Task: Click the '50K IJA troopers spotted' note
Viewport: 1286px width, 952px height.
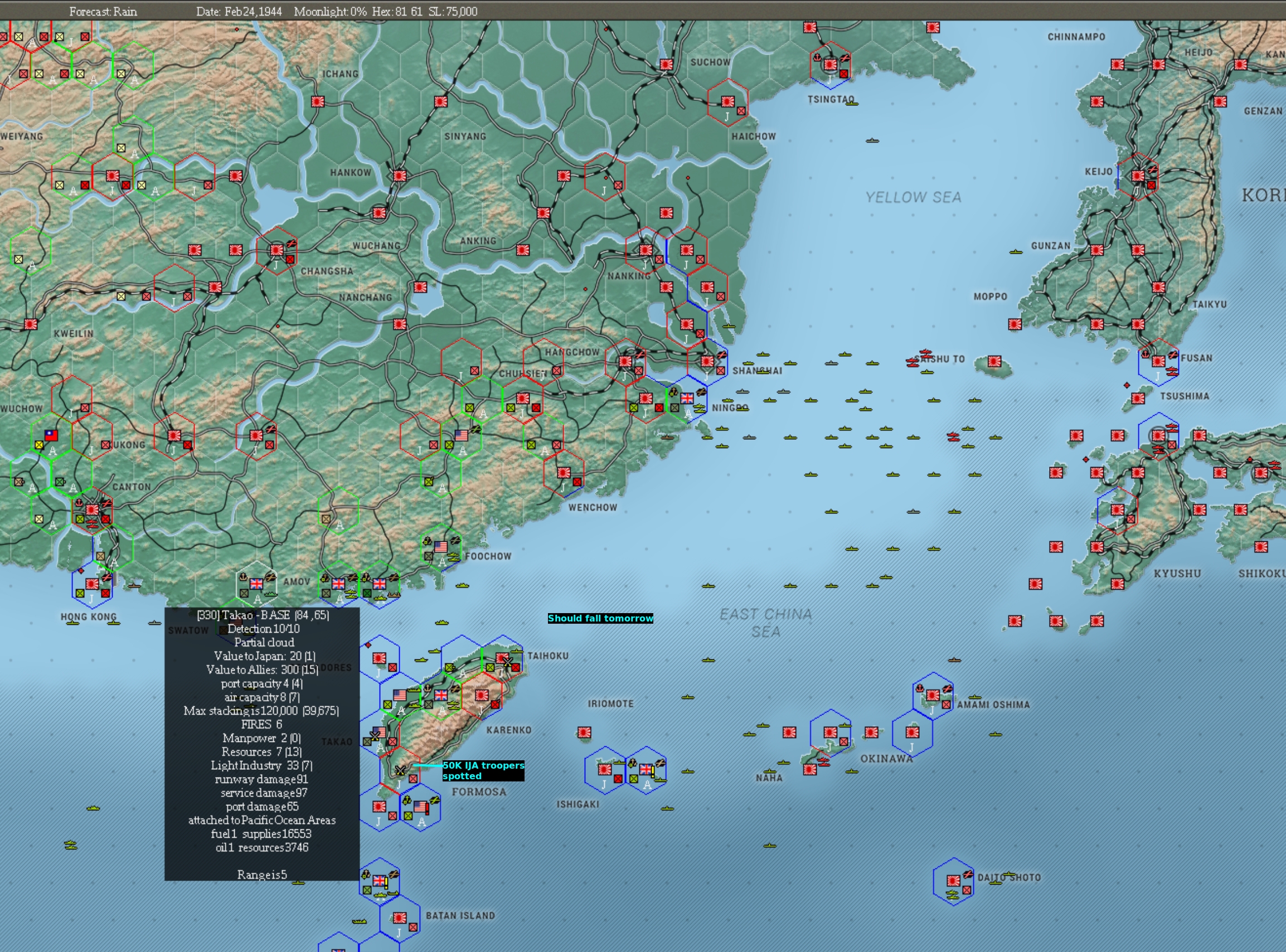Action: click(483, 770)
